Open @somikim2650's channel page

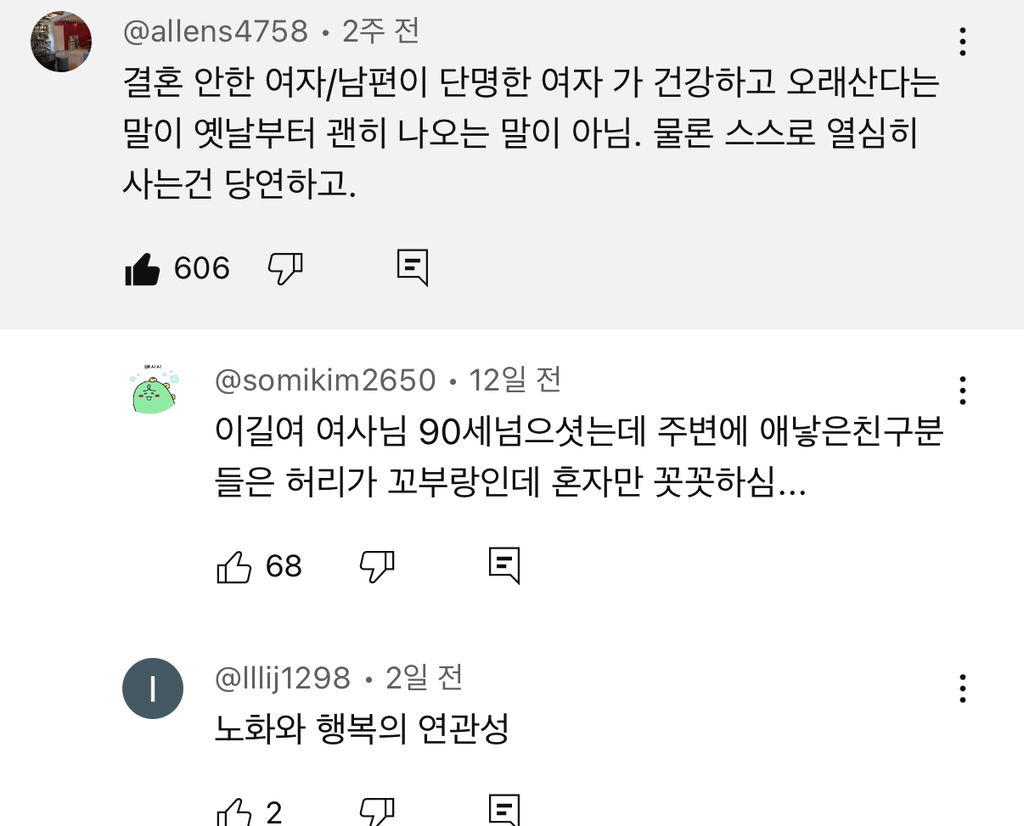point(322,380)
